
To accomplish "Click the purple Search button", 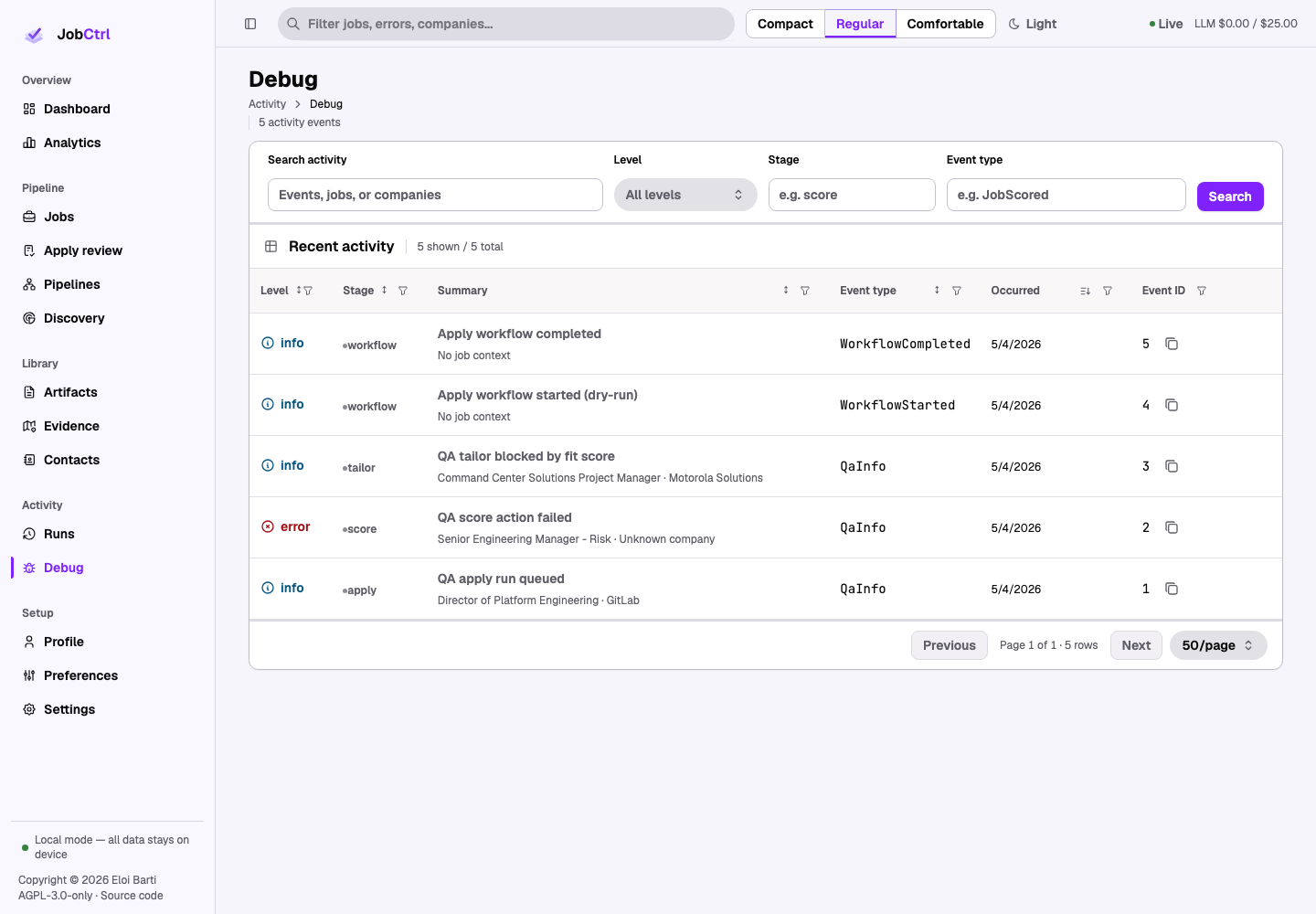I will pyautogui.click(x=1230, y=197).
